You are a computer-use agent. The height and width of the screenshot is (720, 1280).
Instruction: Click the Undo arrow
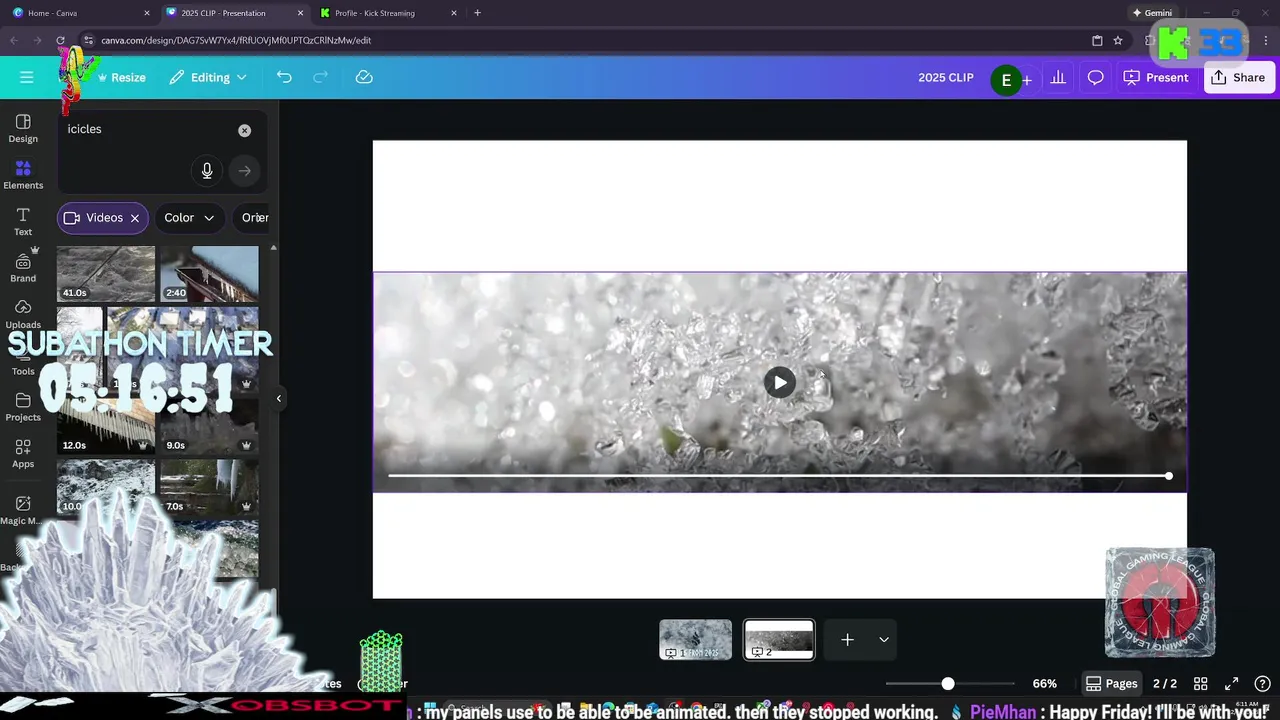[284, 77]
